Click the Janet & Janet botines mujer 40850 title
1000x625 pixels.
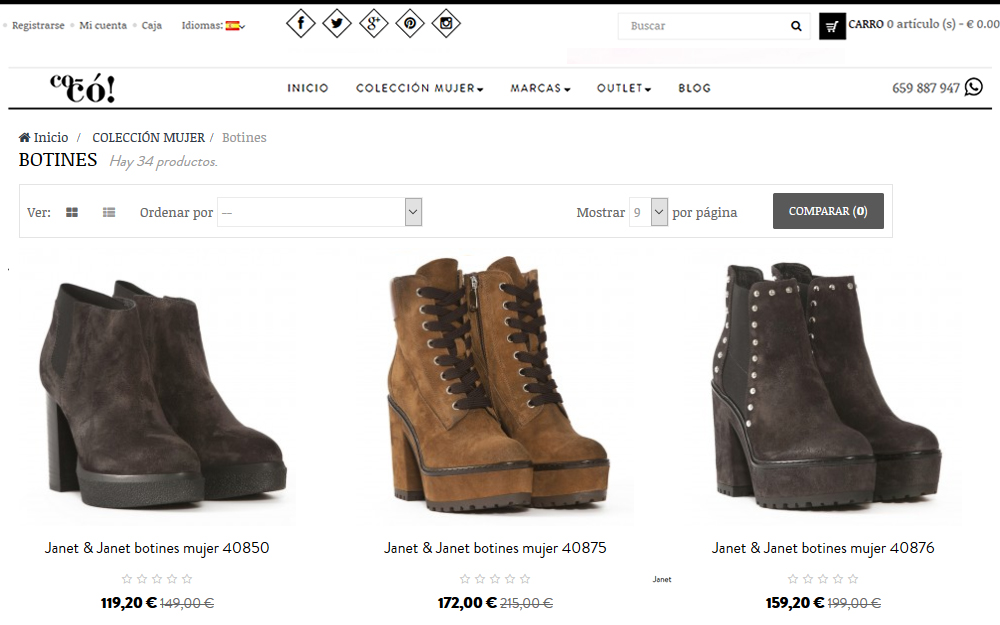click(x=157, y=548)
